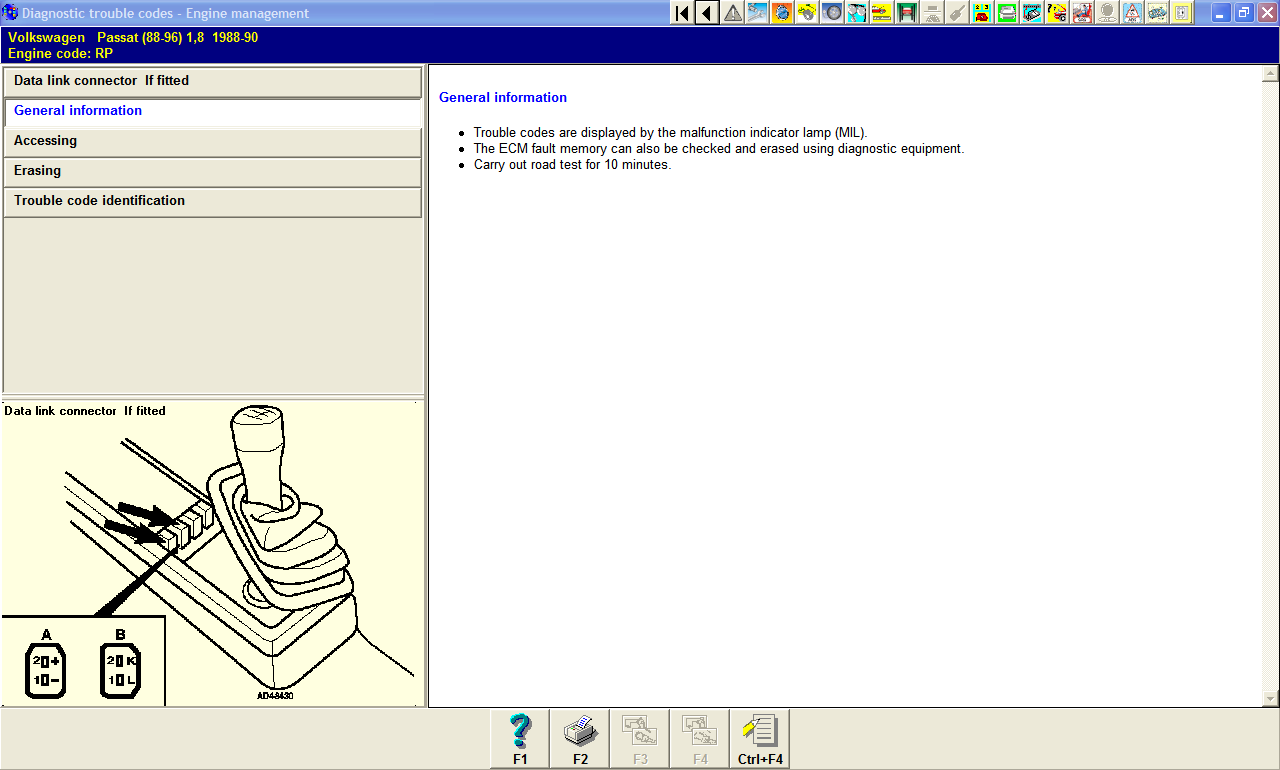Image resolution: width=1280 pixels, height=770 pixels.
Task: Open the Erasing section
Action: point(212,171)
